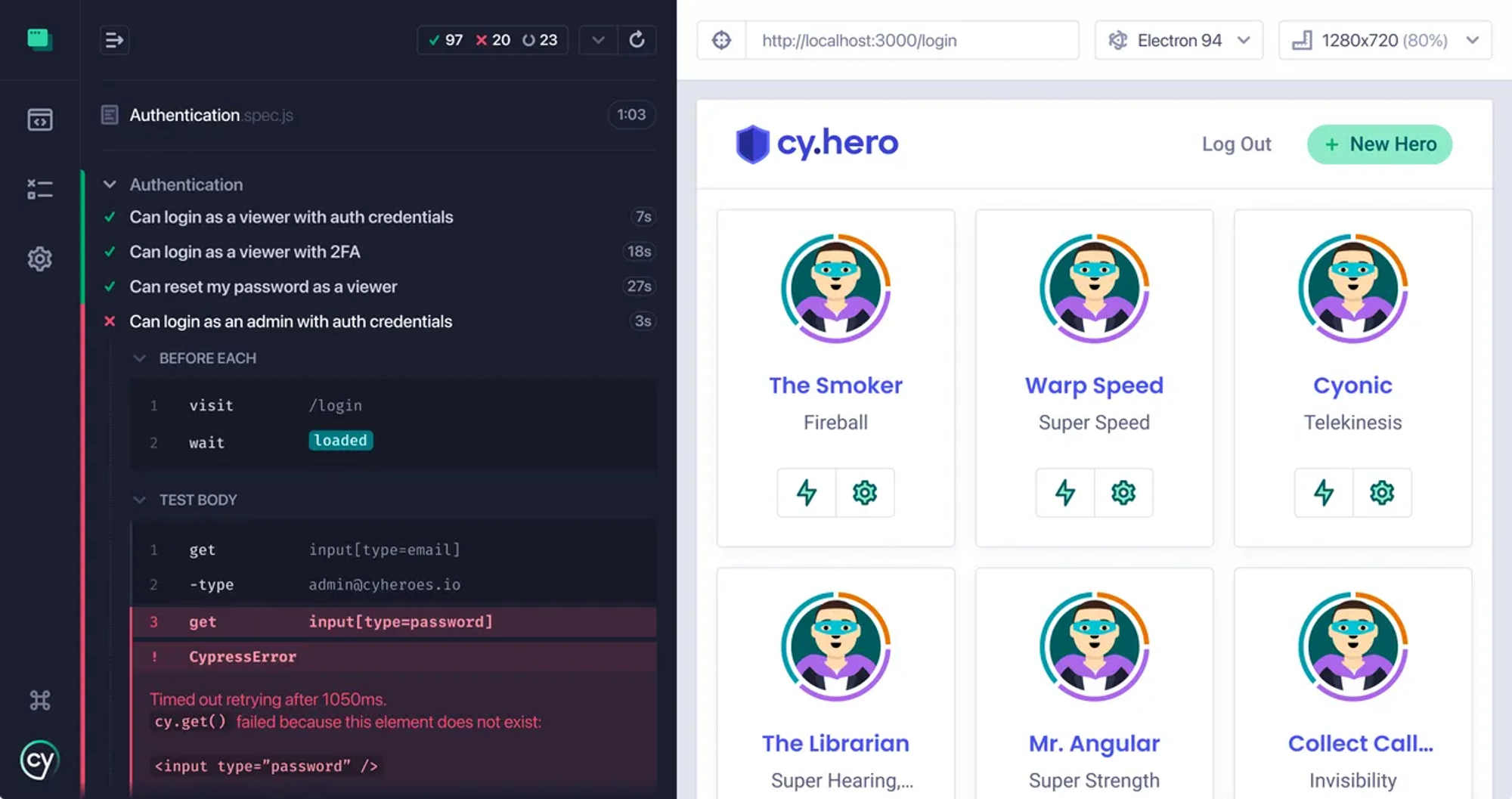Click the keyboard shortcuts icon in sidebar
The image size is (1512, 799).
coord(39,700)
